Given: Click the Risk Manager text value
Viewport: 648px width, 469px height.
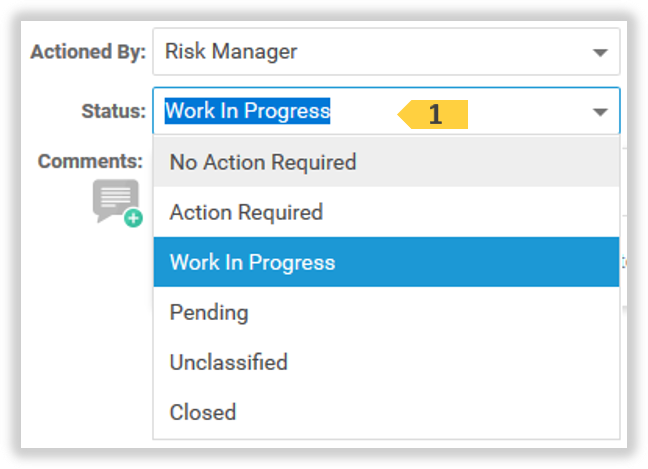Looking at the screenshot, I should pos(231,52).
